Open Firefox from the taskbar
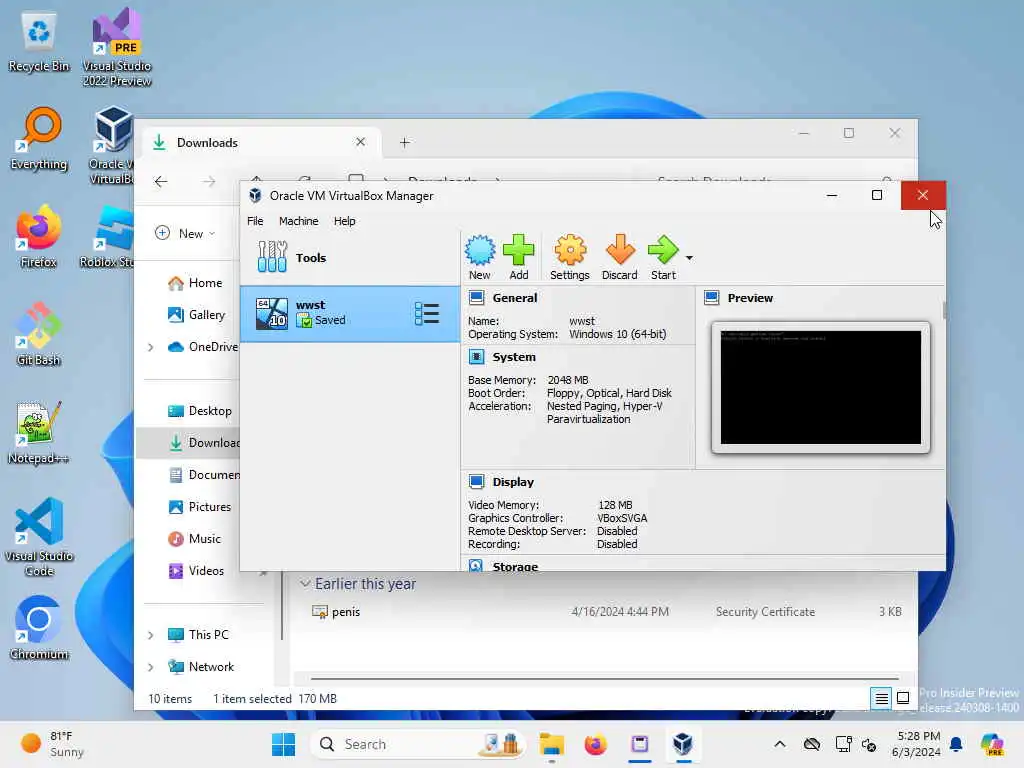1024x768 pixels. click(x=595, y=744)
